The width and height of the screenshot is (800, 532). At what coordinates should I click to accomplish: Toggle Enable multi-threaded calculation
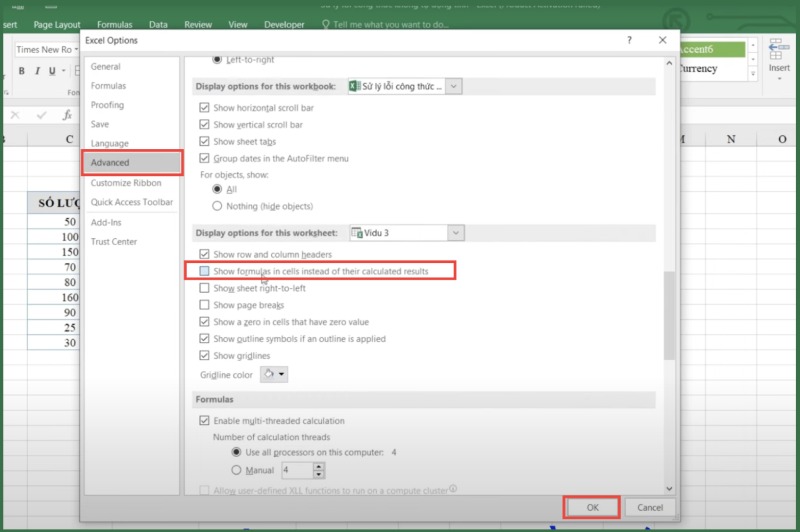[204, 420]
